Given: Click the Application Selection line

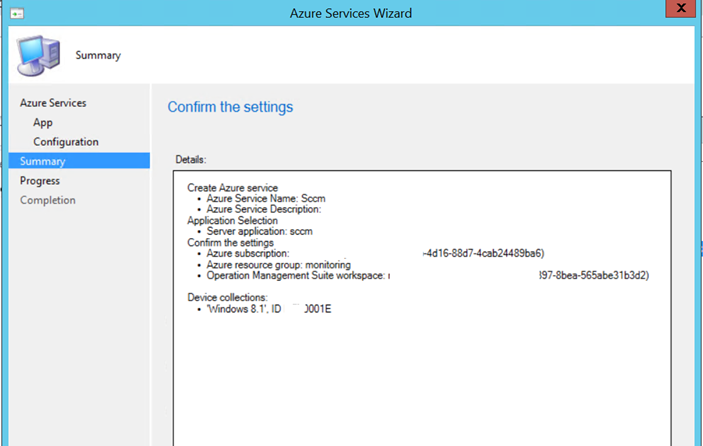Looking at the screenshot, I should point(232,221).
